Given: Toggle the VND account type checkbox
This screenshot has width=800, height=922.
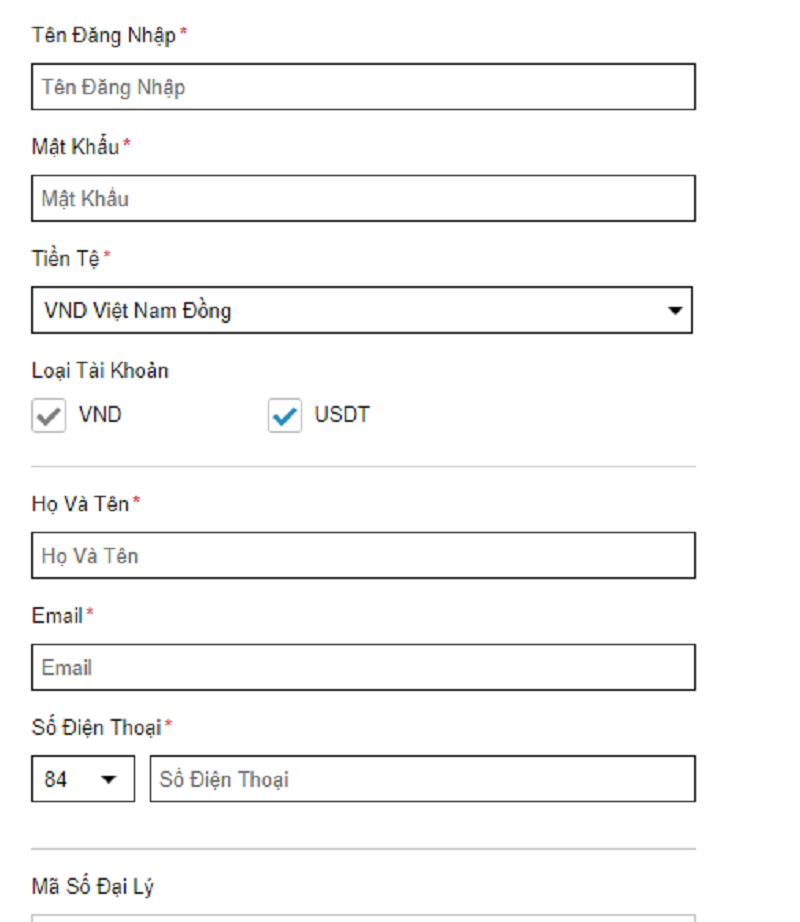Looking at the screenshot, I should coord(48,416).
